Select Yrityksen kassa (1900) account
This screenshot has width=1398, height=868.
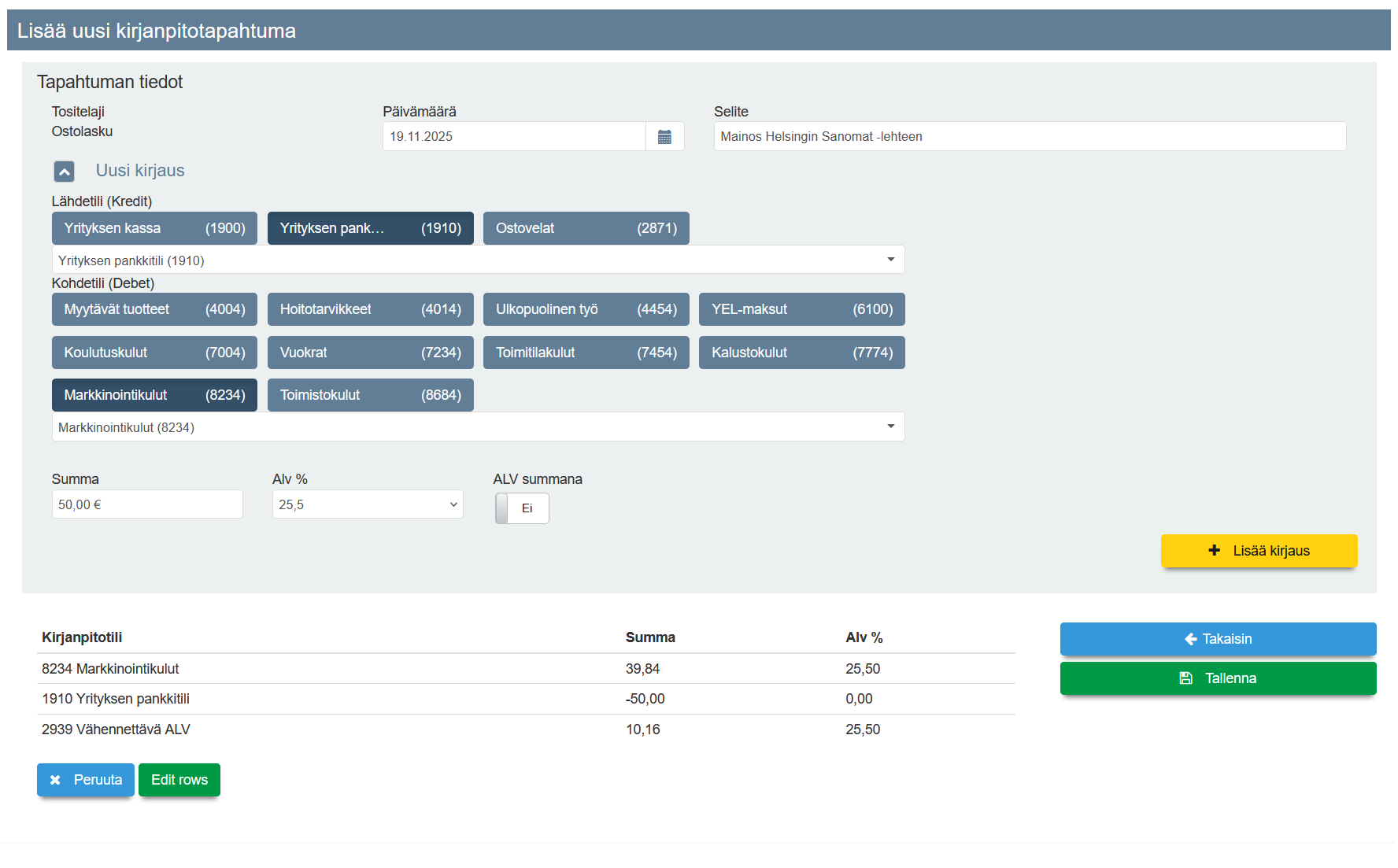click(x=154, y=228)
